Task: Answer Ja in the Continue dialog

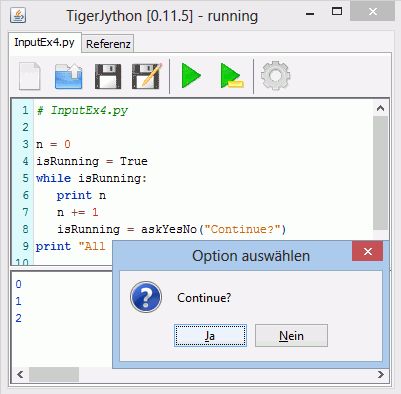Action: (x=210, y=335)
